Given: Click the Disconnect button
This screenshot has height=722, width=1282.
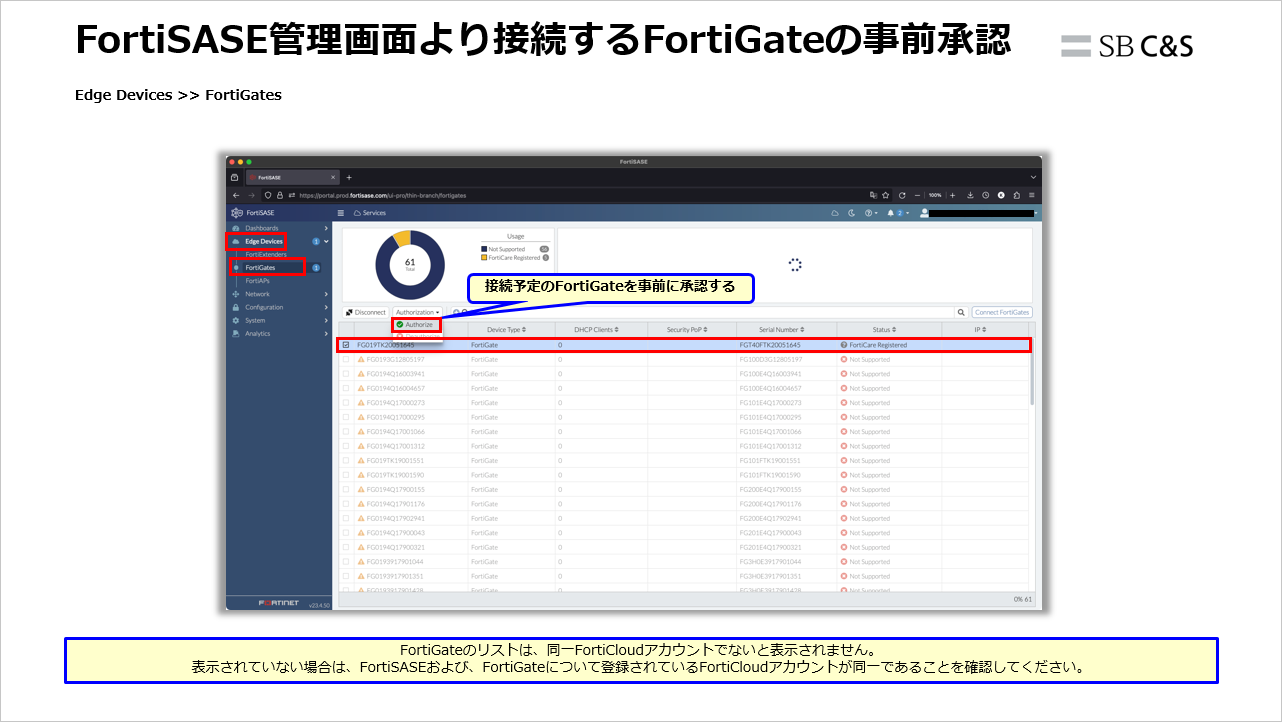Looking at the screenshot, I should point(365,311).
